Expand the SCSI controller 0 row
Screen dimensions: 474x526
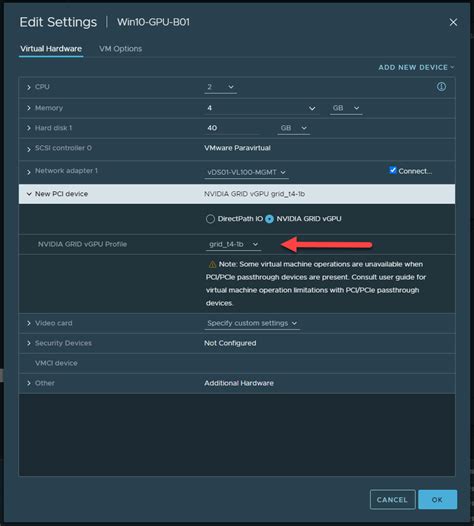(x=29, y=149)
